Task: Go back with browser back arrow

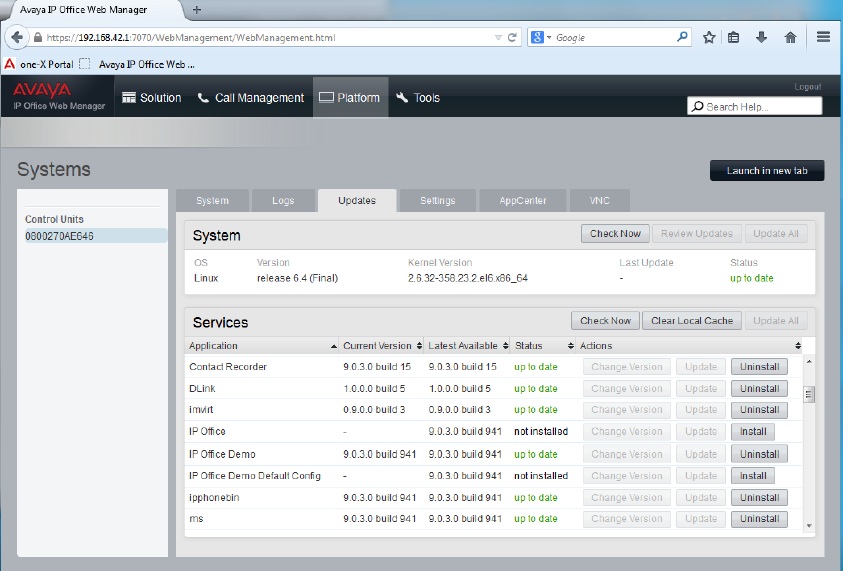Action: pos(17,38)
